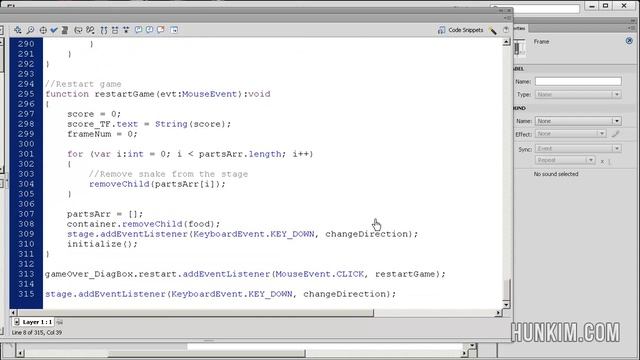Click the code editor horizontal scrollbar thumb
The image size is (640, 360).
(195, 313)
